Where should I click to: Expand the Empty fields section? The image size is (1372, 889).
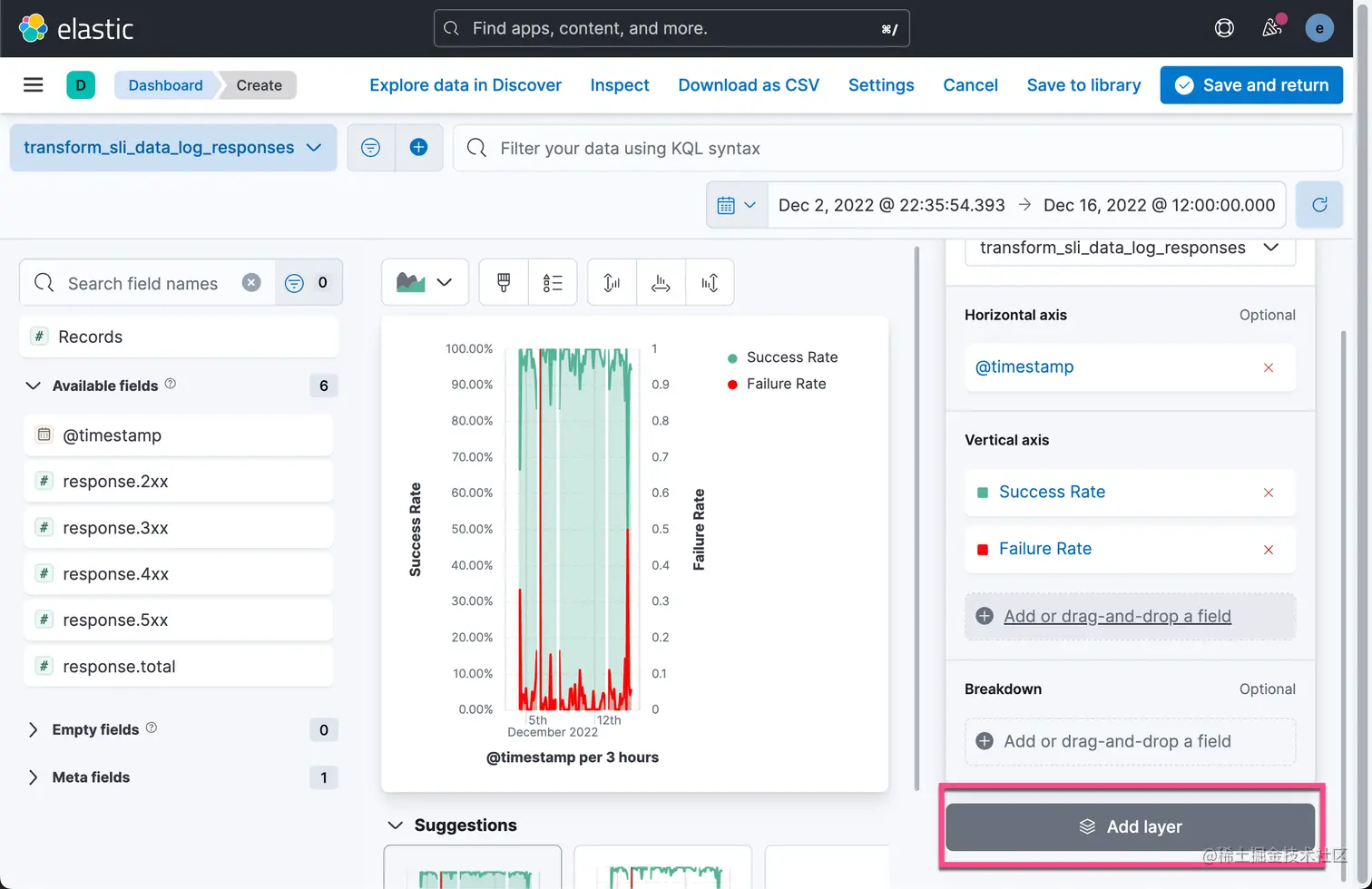pyautogui.click(x=33, y=730)
